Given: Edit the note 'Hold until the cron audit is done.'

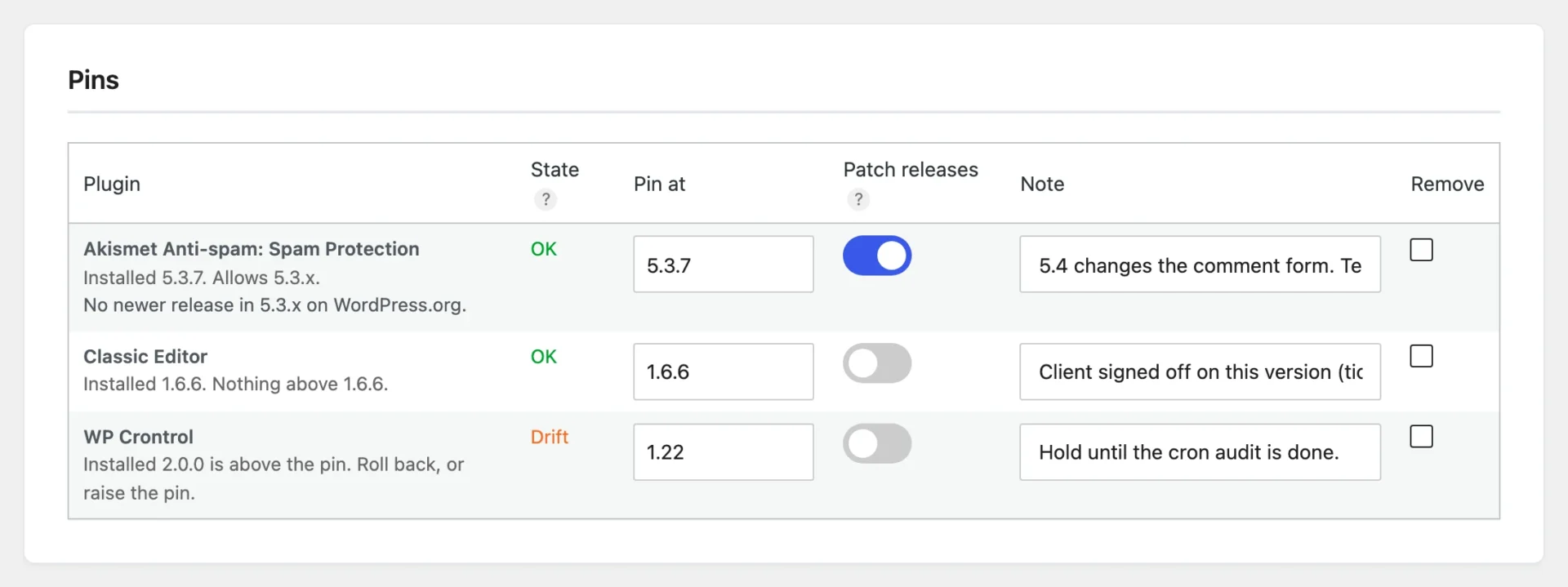Looking at the screenshot, I should point(1200,451).
